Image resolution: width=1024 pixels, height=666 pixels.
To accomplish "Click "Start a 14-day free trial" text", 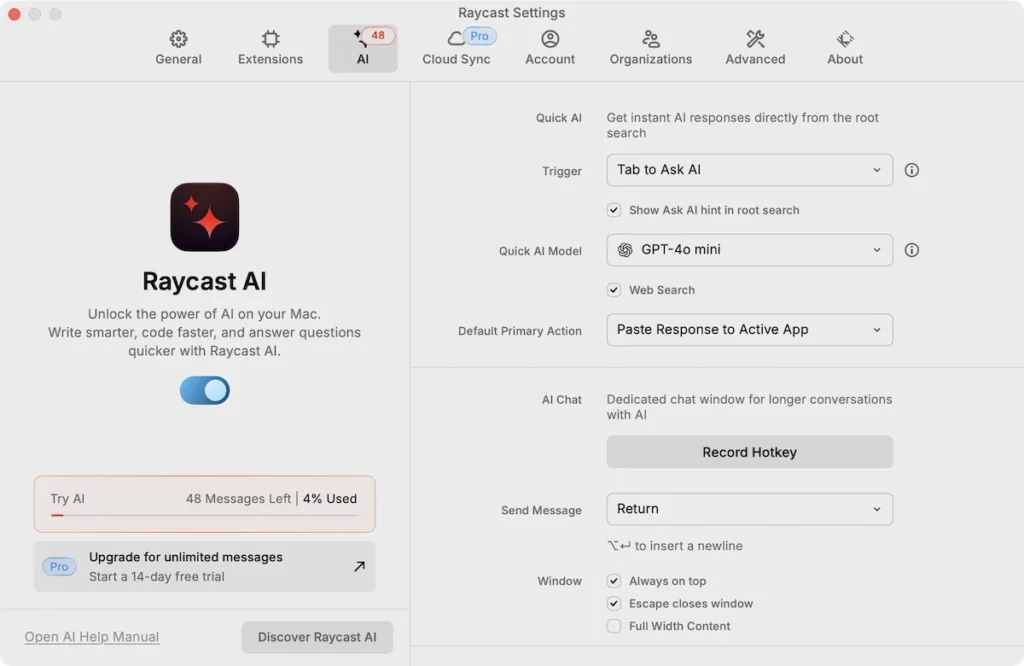I will (157, 577).
